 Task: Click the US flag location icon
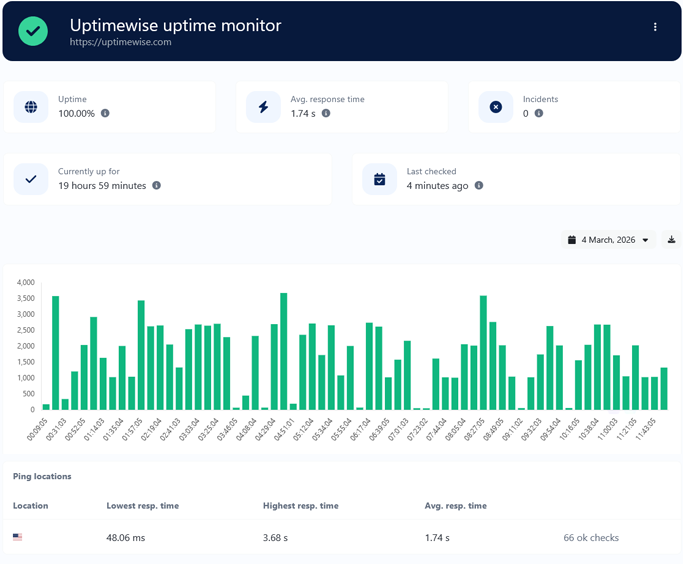click(x=18, y=538)
